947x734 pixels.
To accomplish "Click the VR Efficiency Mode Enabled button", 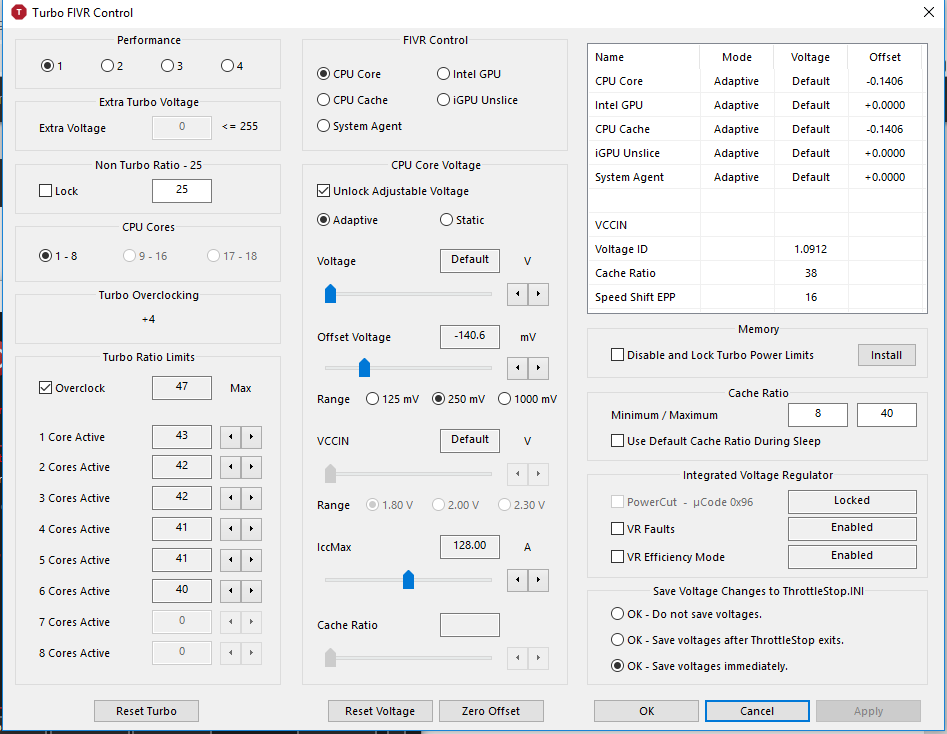I will 852,556.
